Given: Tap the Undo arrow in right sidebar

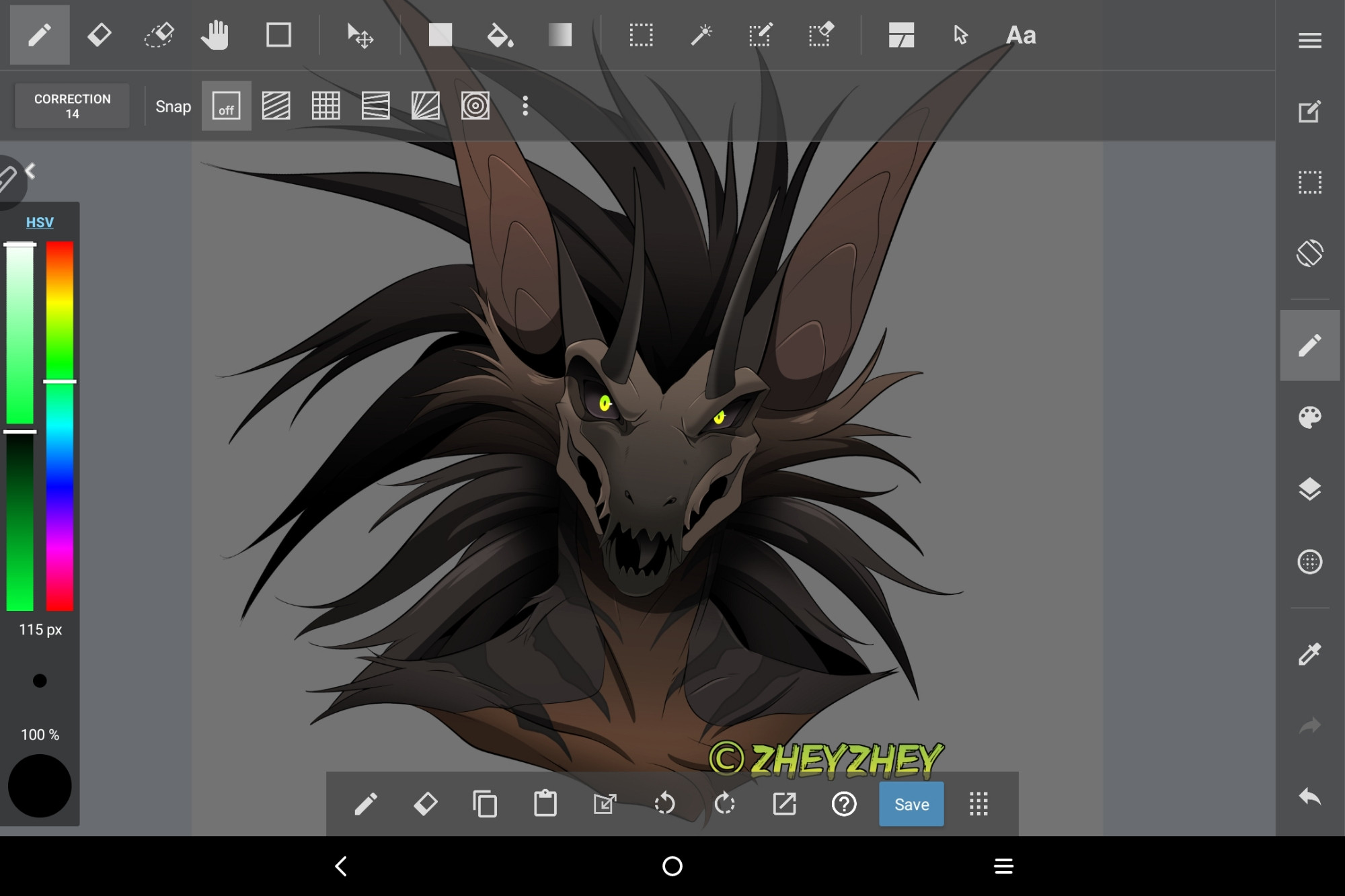Looking at the screenshot, I should (x=1310, y=797).
